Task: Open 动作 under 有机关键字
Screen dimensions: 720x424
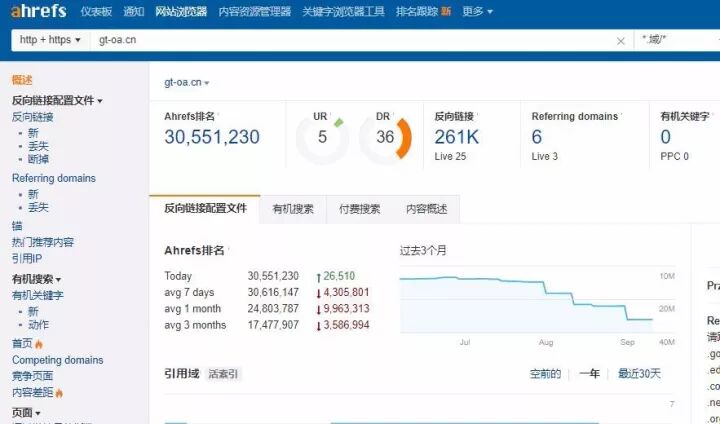Action: (x=38, y=325)
